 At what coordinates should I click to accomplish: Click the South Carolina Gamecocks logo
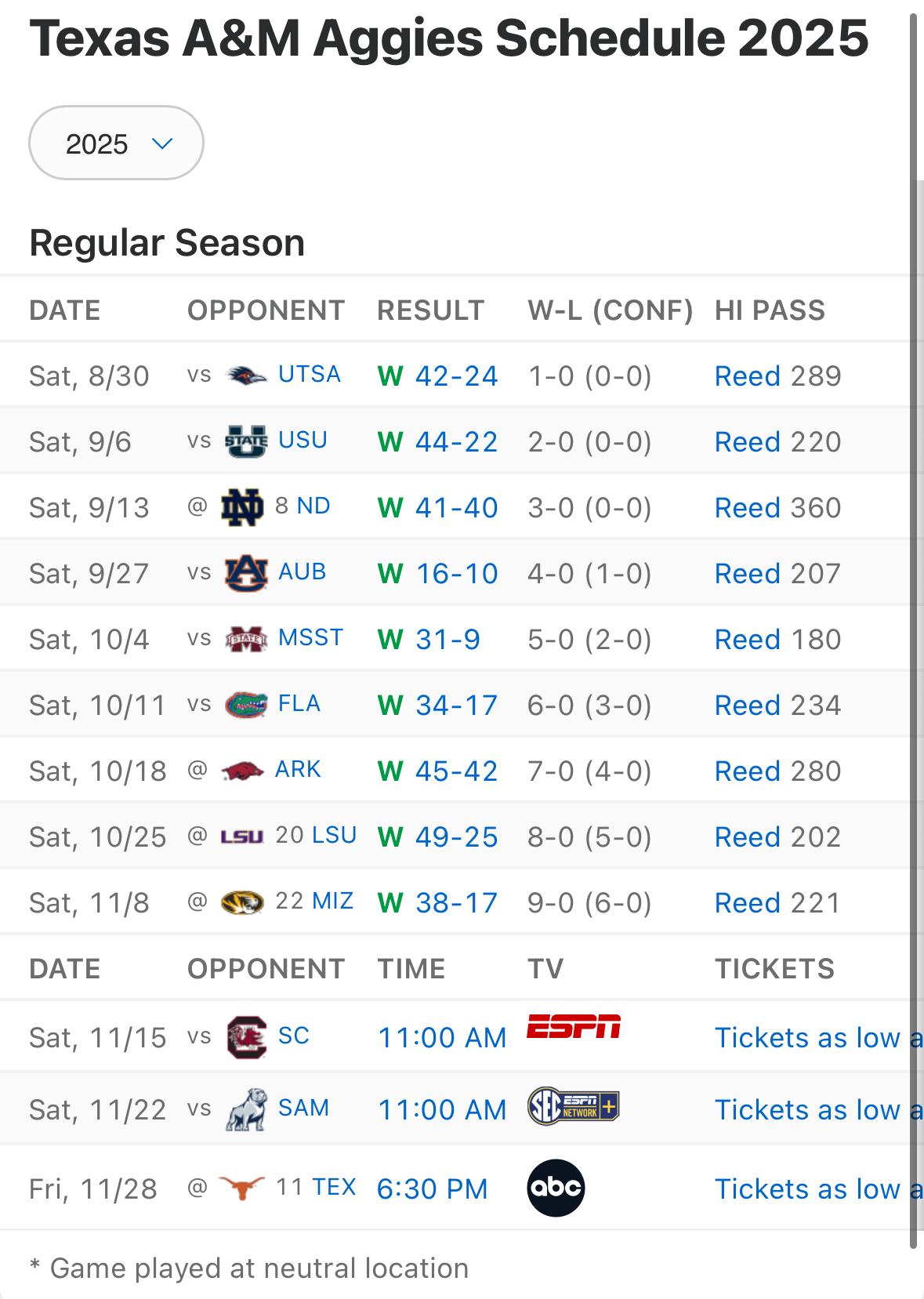[246, 1036]
